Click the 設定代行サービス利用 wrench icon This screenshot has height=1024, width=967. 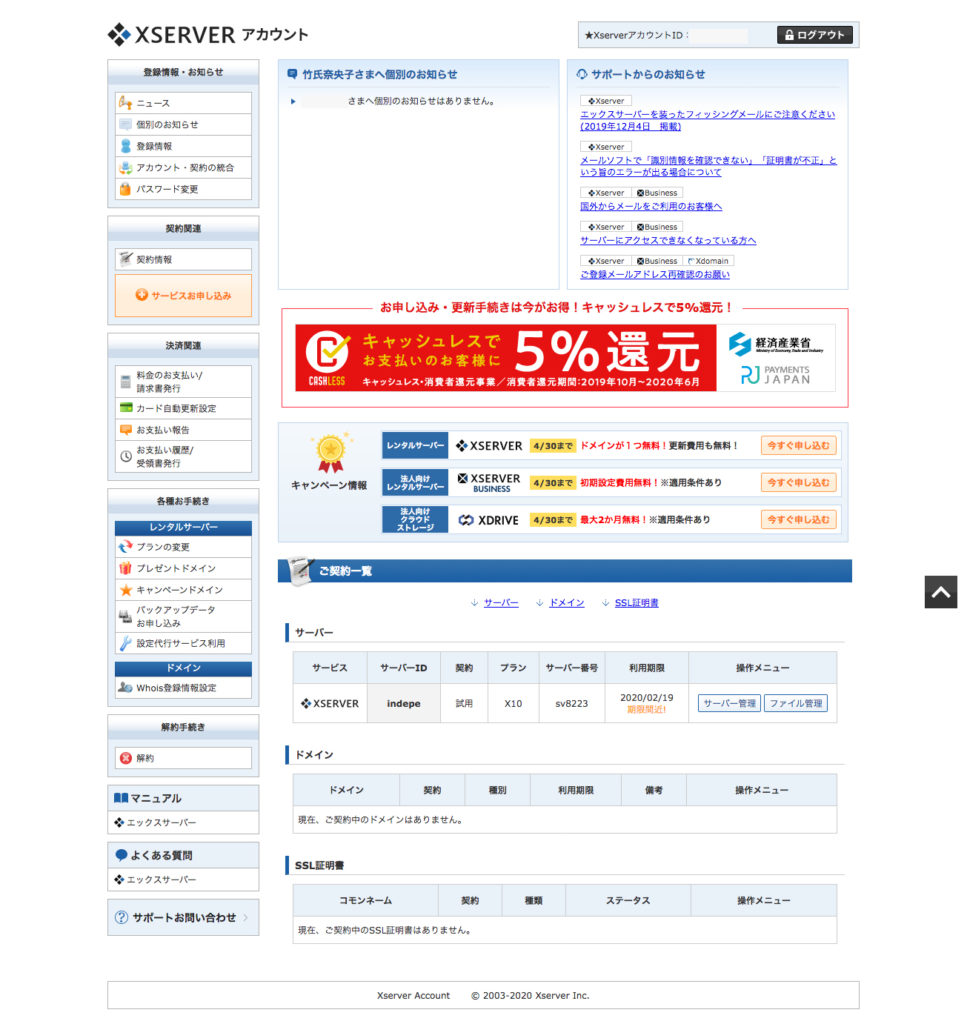click(x=125, y=643)
